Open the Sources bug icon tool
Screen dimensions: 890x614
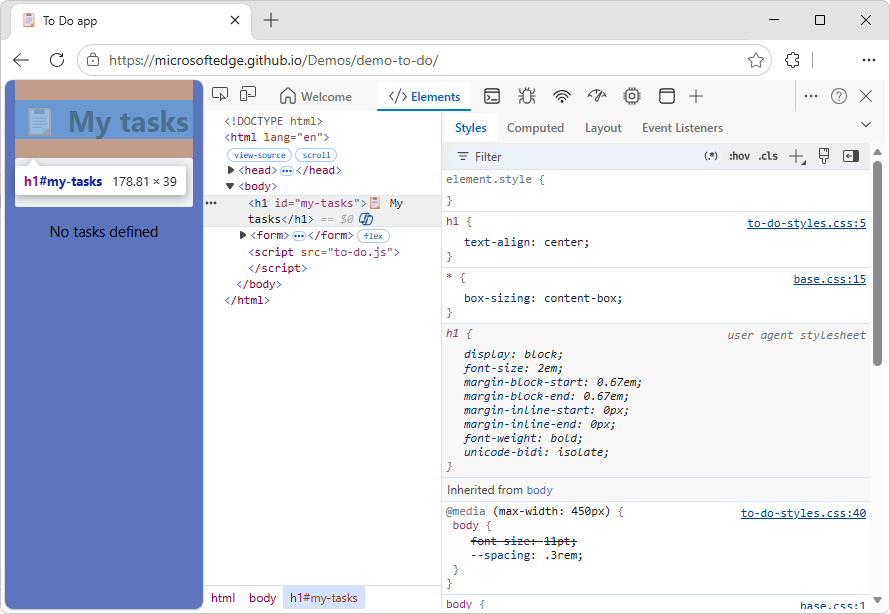tap(527, 96)
